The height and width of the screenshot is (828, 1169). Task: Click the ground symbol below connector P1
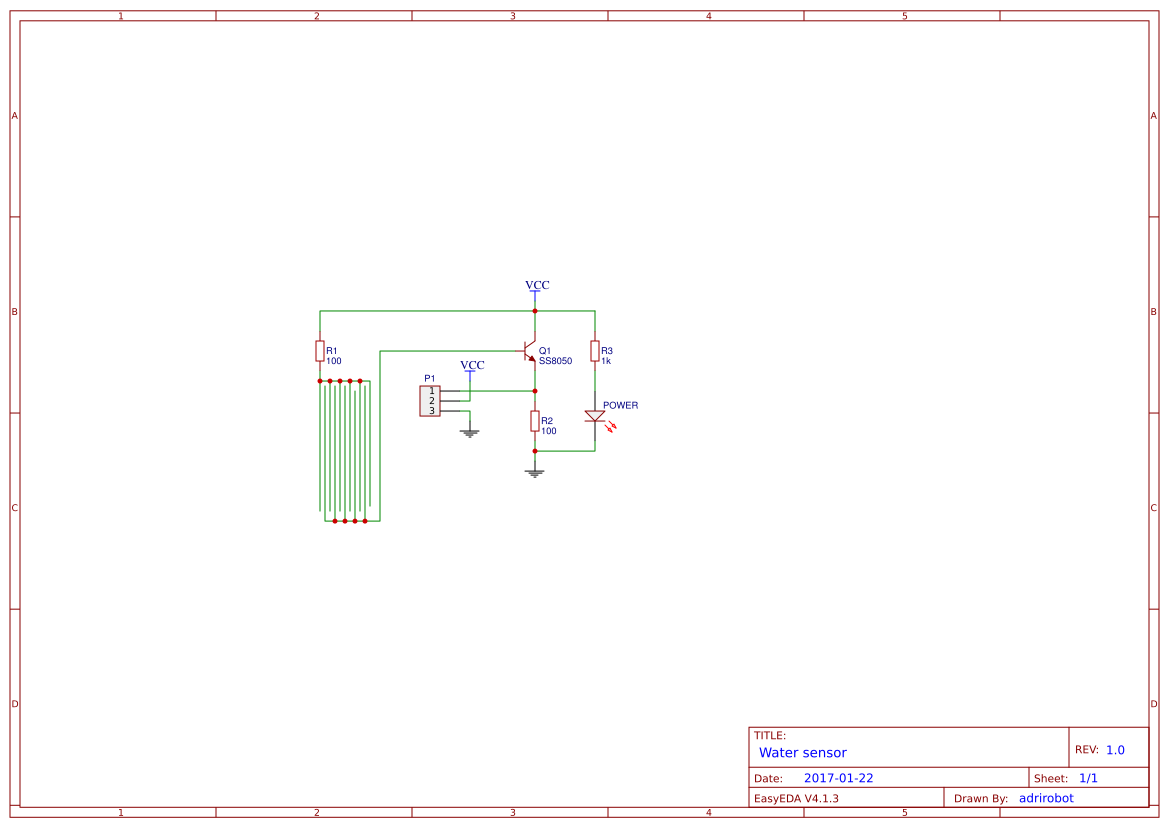tap(470, 431)
